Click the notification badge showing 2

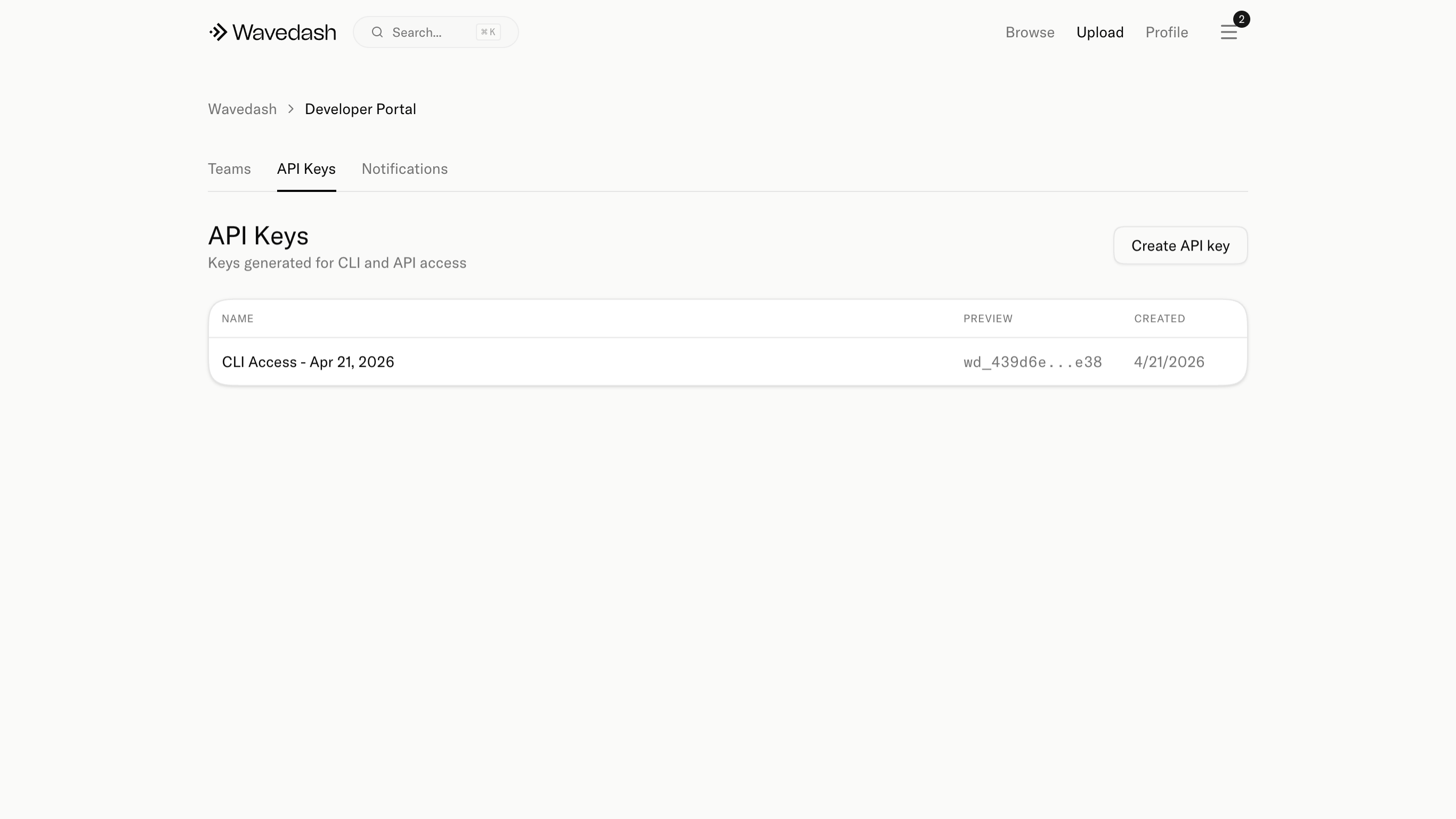[1241, 19]
